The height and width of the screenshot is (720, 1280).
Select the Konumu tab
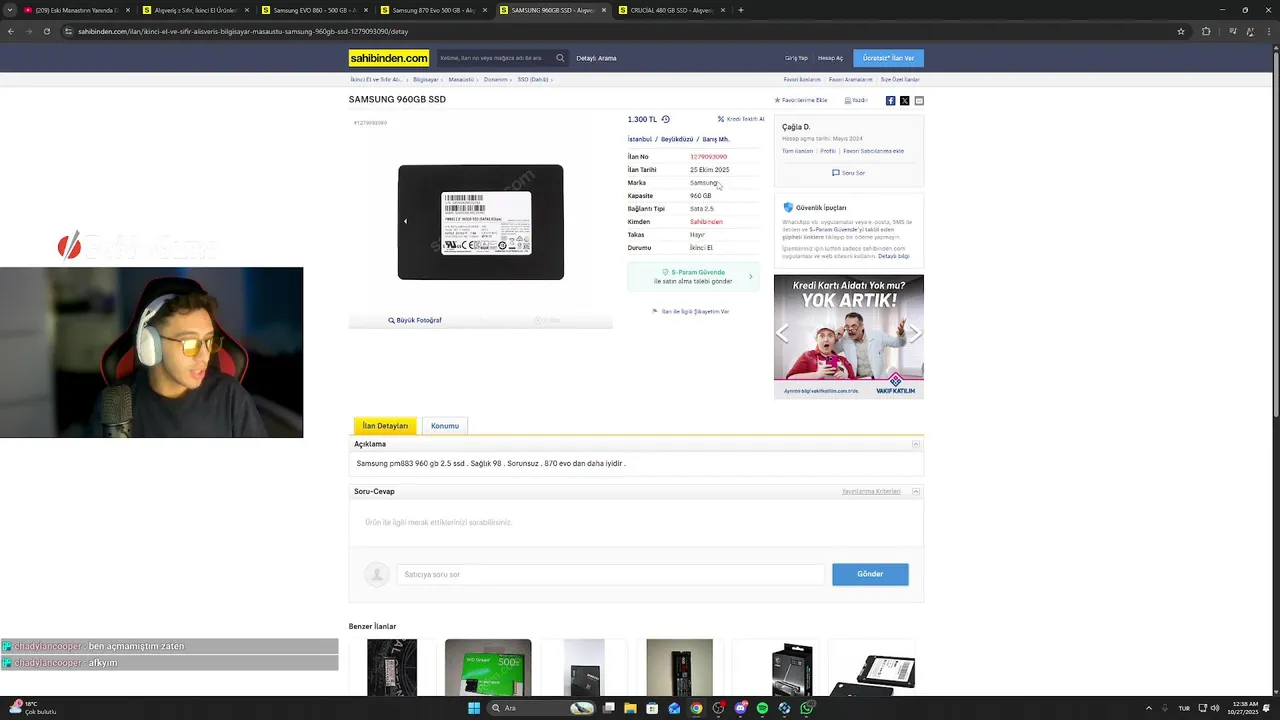(x=445, y=426)
